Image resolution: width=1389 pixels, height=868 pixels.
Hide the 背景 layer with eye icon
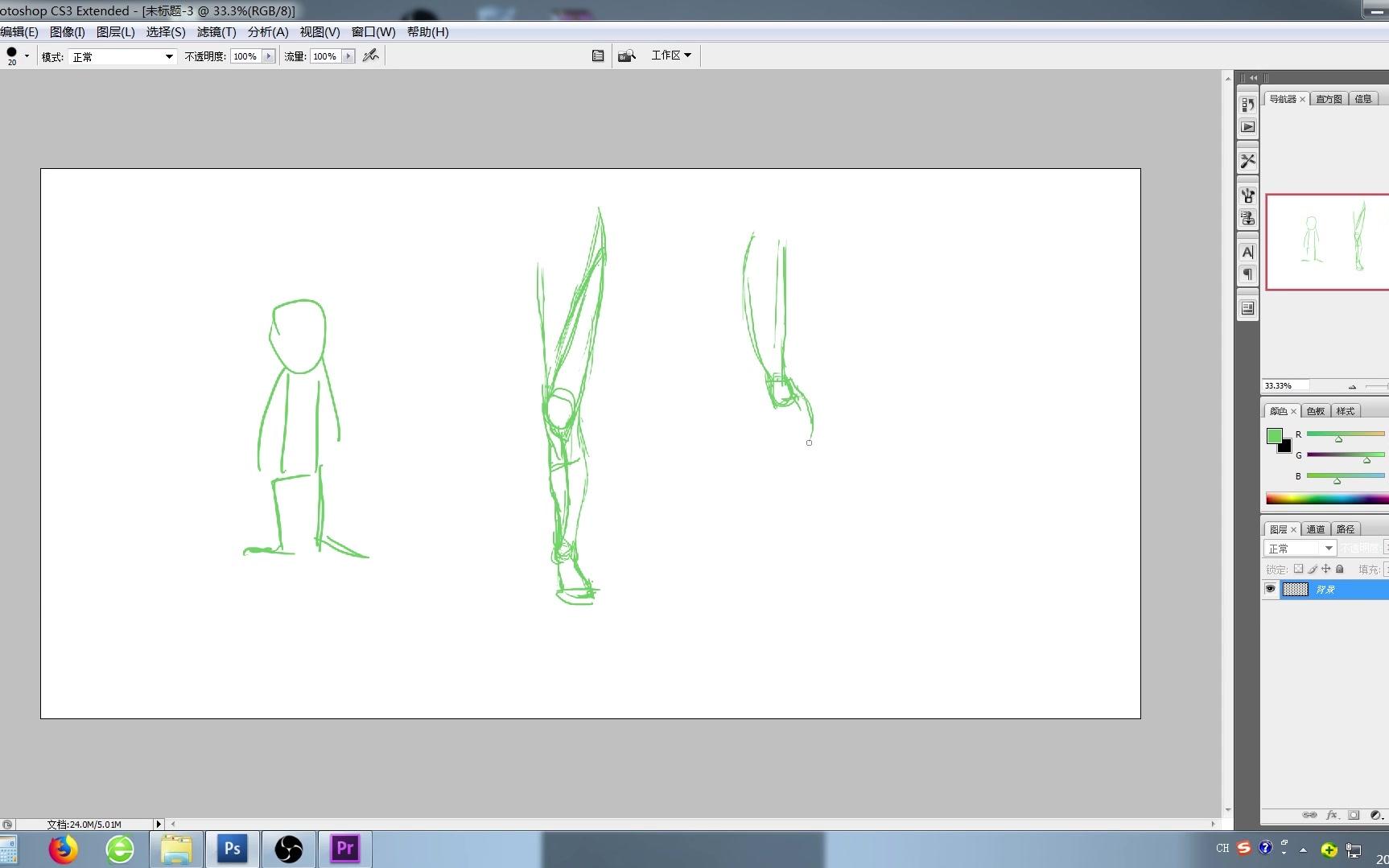1270,590
